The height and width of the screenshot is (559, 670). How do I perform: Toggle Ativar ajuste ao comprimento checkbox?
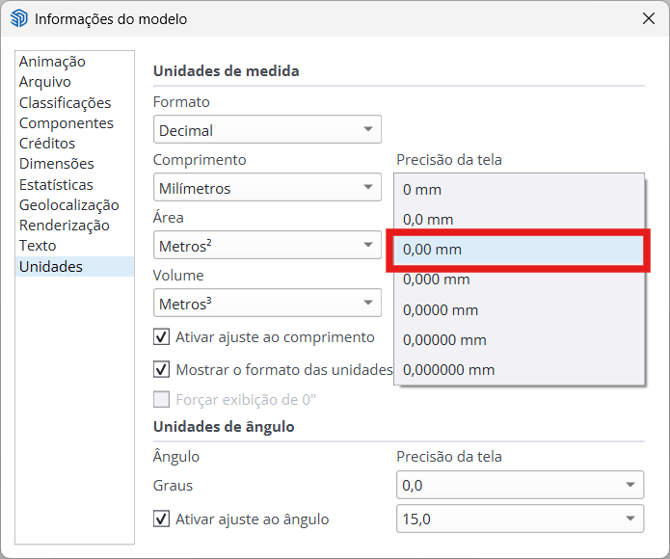(x=162, y=337)
